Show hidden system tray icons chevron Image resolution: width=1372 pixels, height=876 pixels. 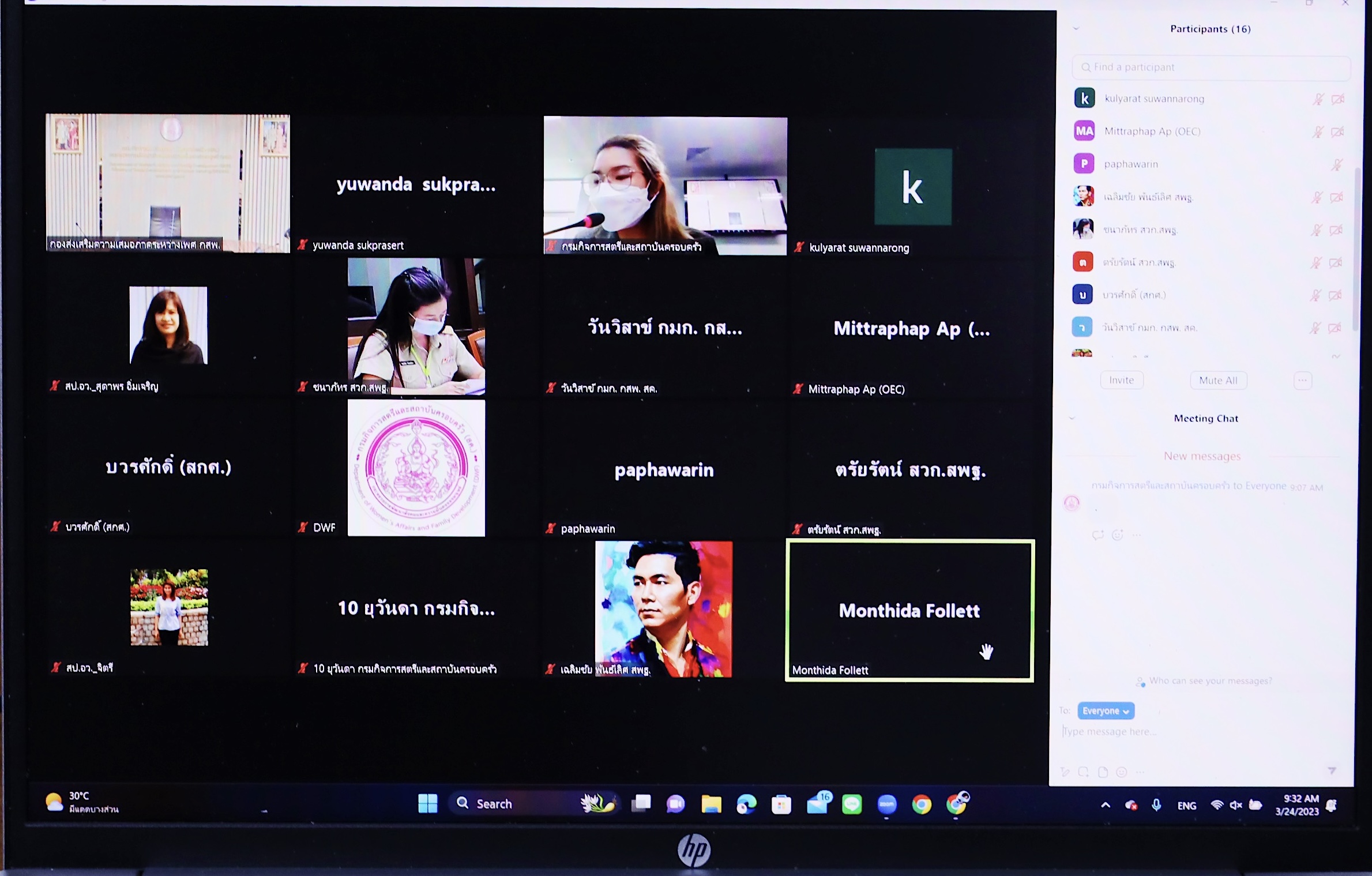[1106, 805]
